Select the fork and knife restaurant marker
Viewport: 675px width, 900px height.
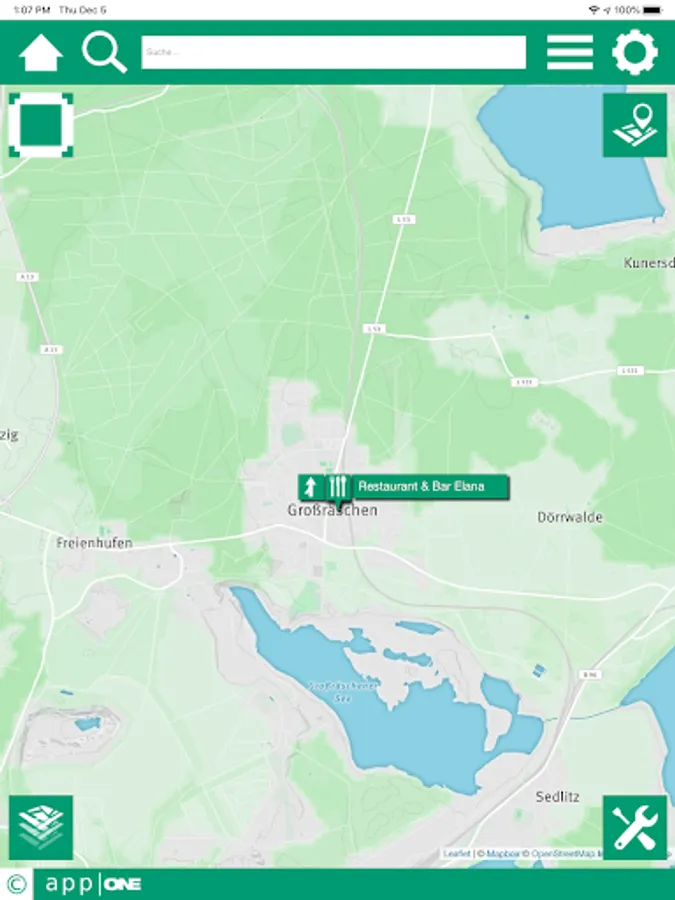pos(338,487)
